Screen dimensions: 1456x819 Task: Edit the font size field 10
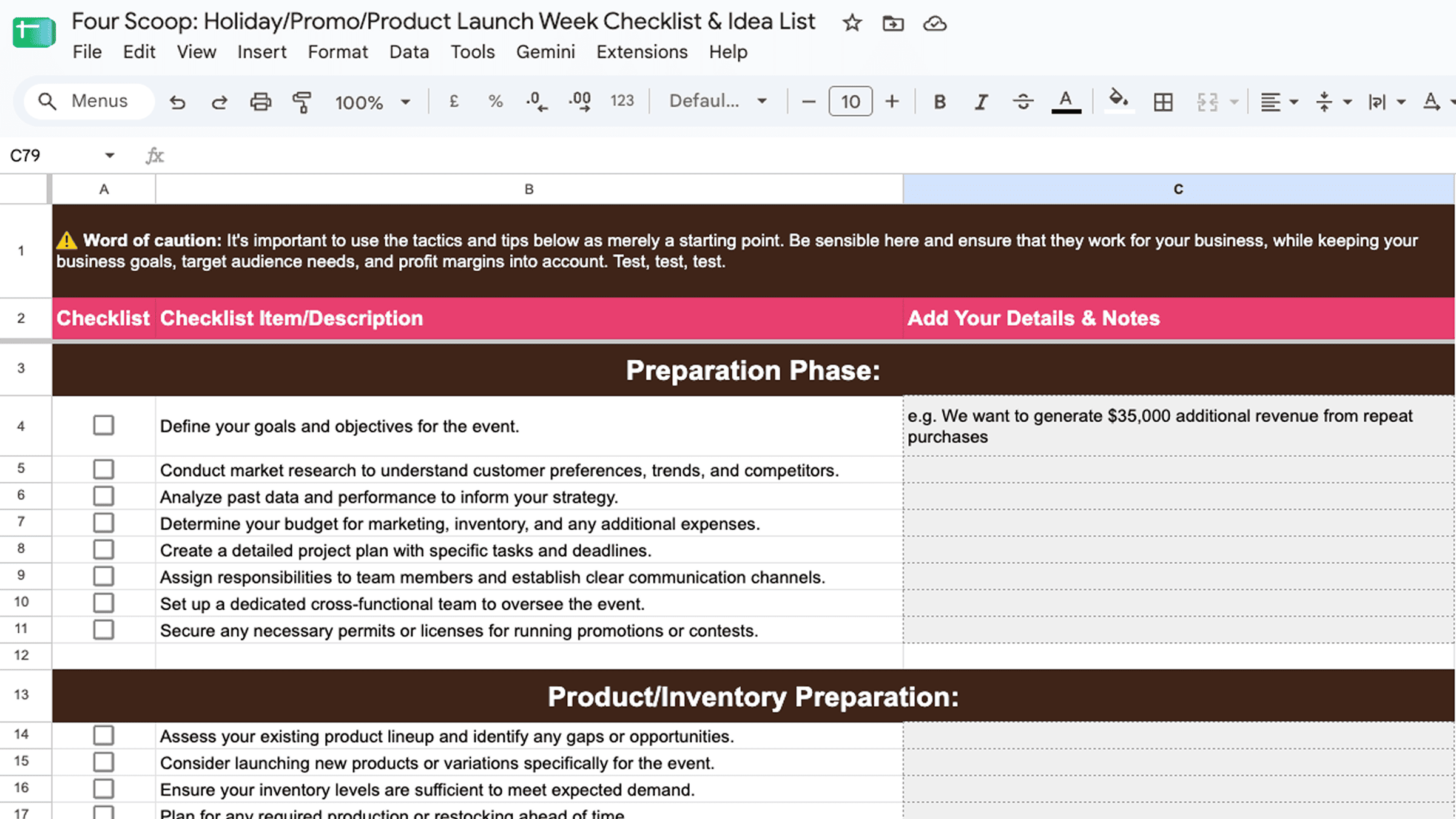point(850,101)
